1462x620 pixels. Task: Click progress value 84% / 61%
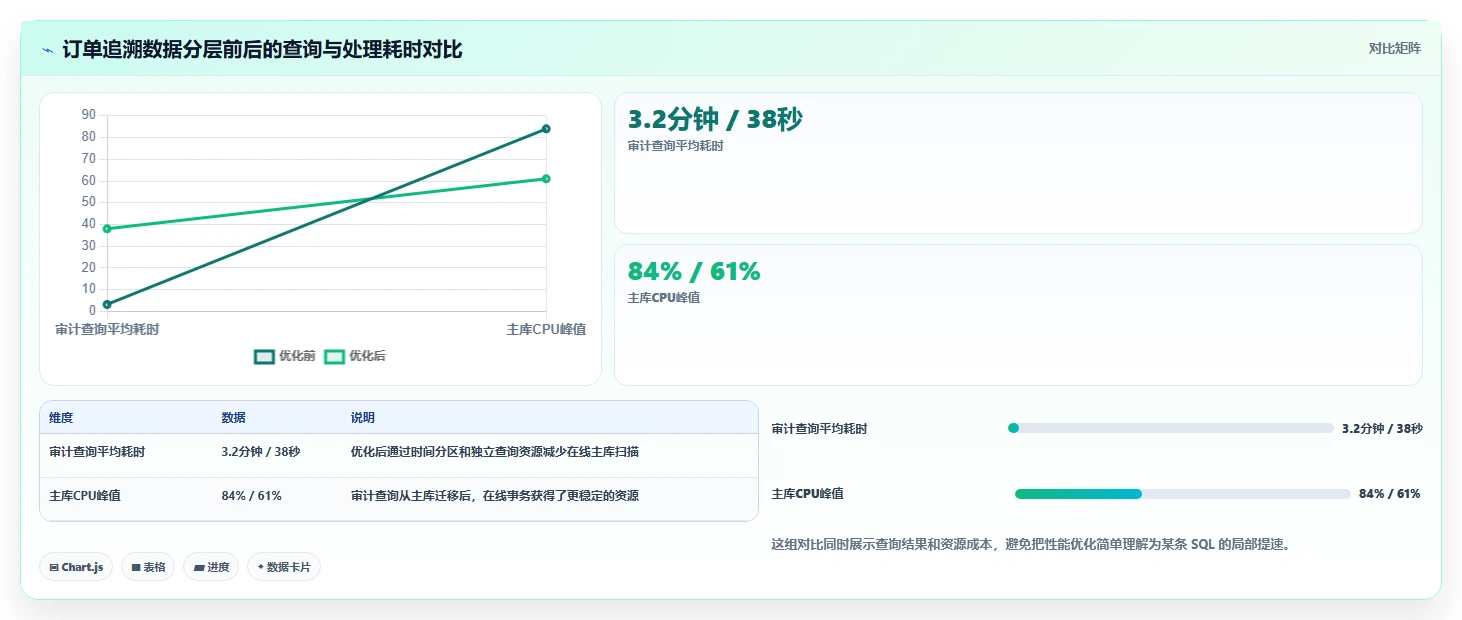[1389, 494]
